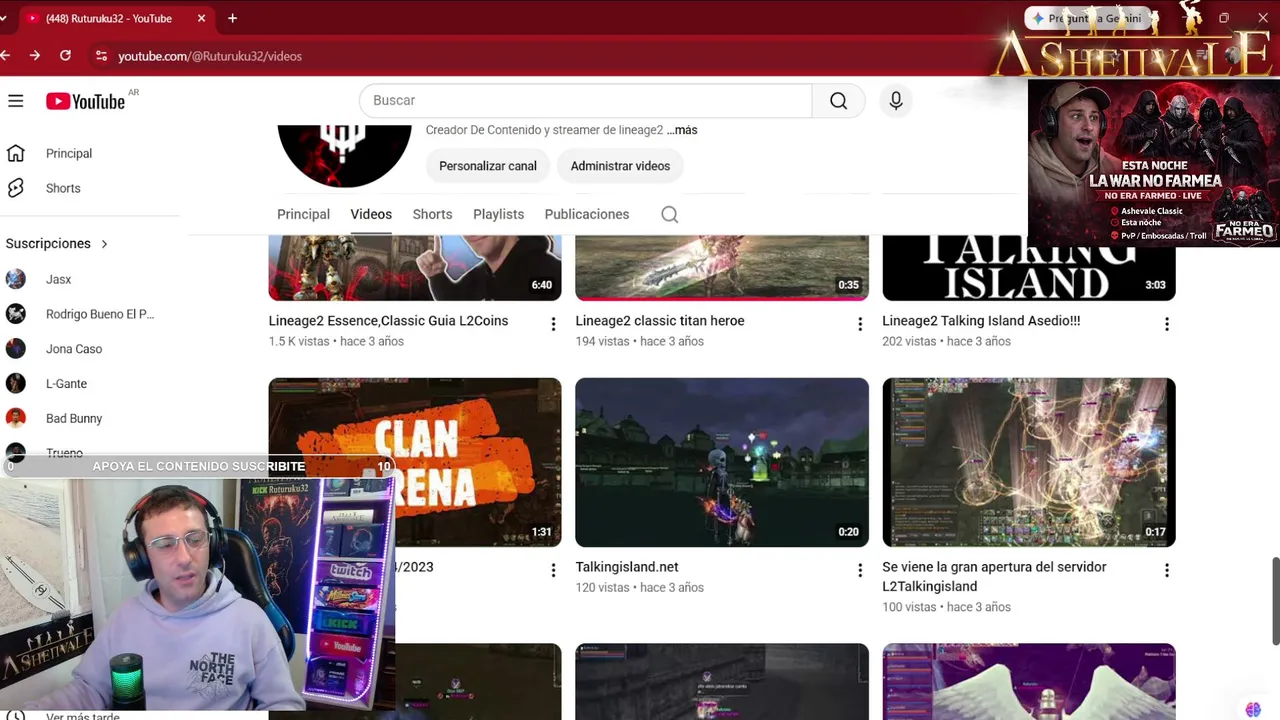
Task: Open the purple extension icon at the page corner
Action: (1253, 709)
